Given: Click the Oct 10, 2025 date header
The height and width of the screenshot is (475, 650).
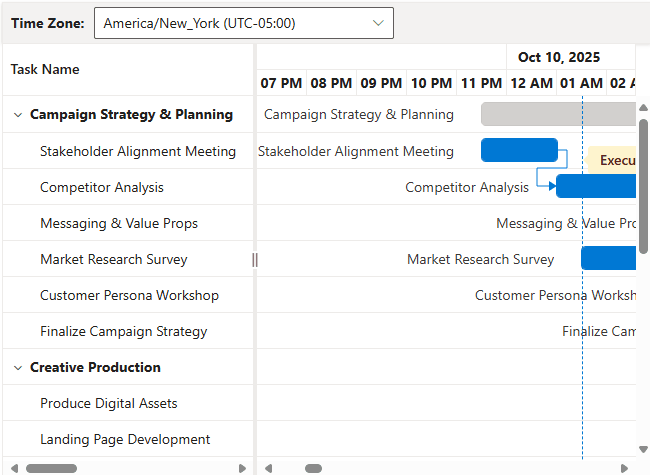Looking at the screenshot, I should tap(559, 57).
